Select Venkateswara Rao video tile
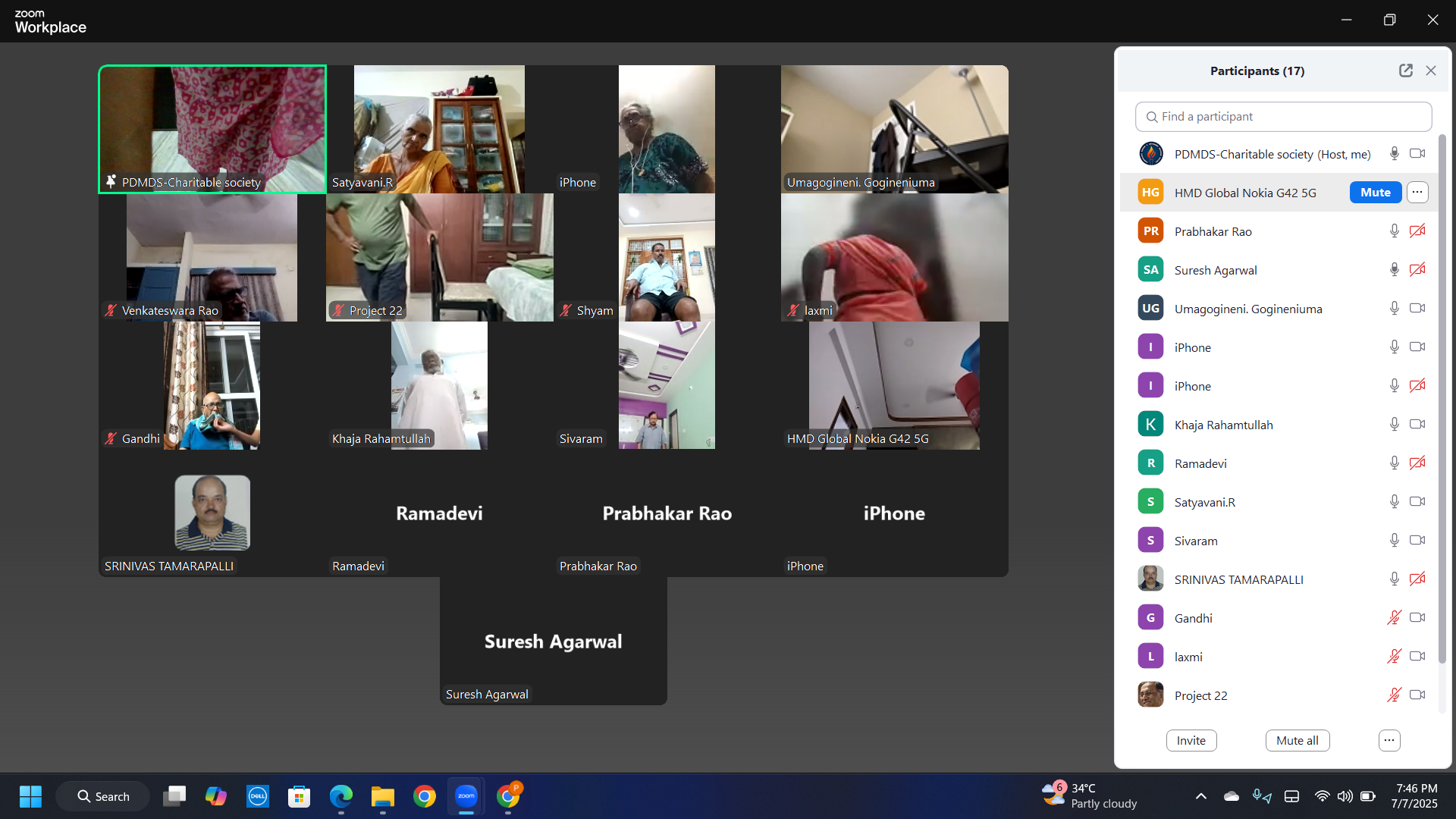This screenshot has width=1456, height=819. tap(212, 257)
